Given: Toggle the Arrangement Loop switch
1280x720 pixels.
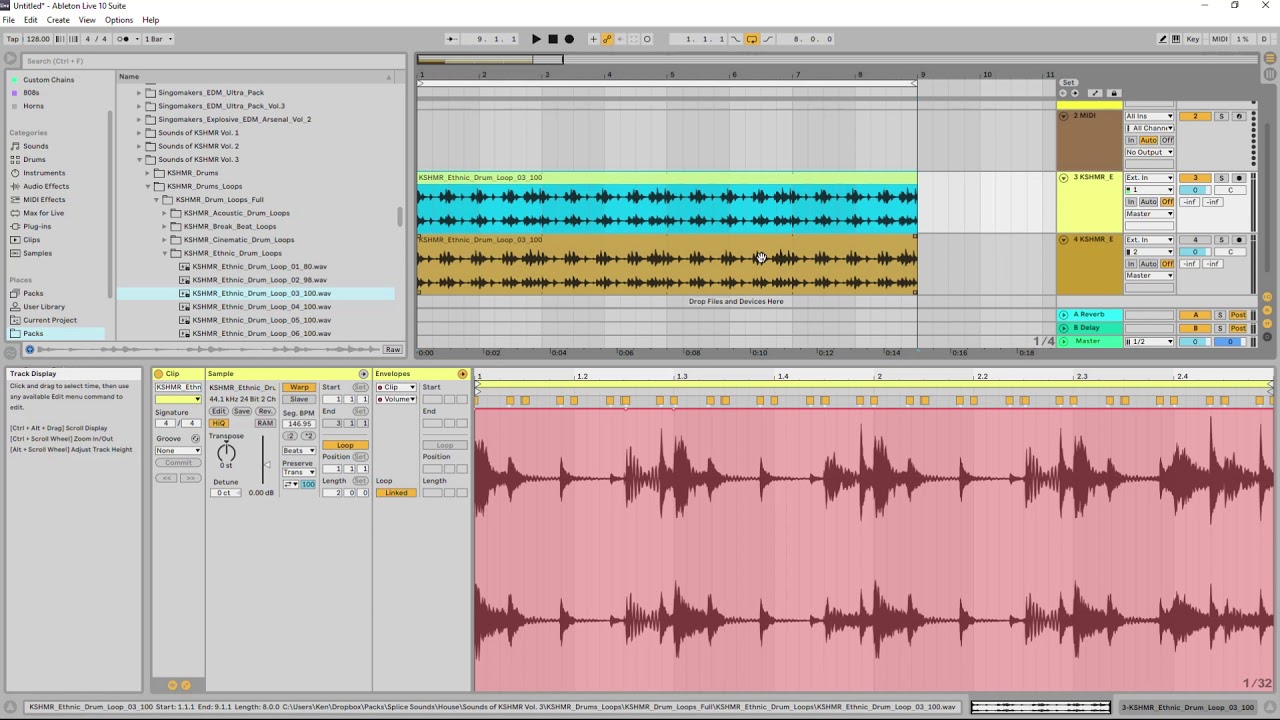Looking at the screenshot, I should tap(752, 39).
